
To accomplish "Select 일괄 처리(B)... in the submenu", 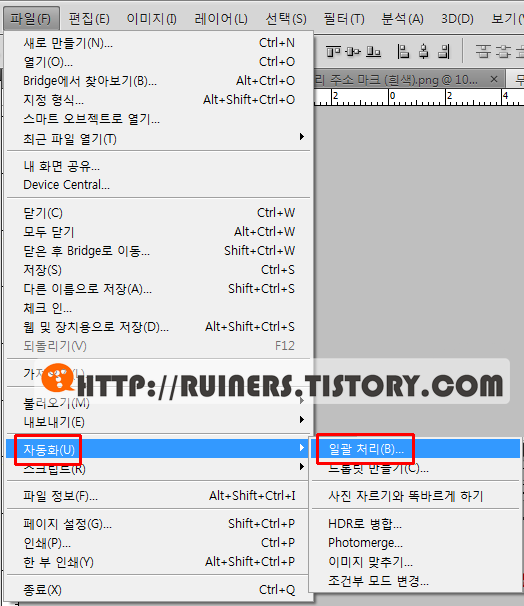I will (x=416, y=449).
